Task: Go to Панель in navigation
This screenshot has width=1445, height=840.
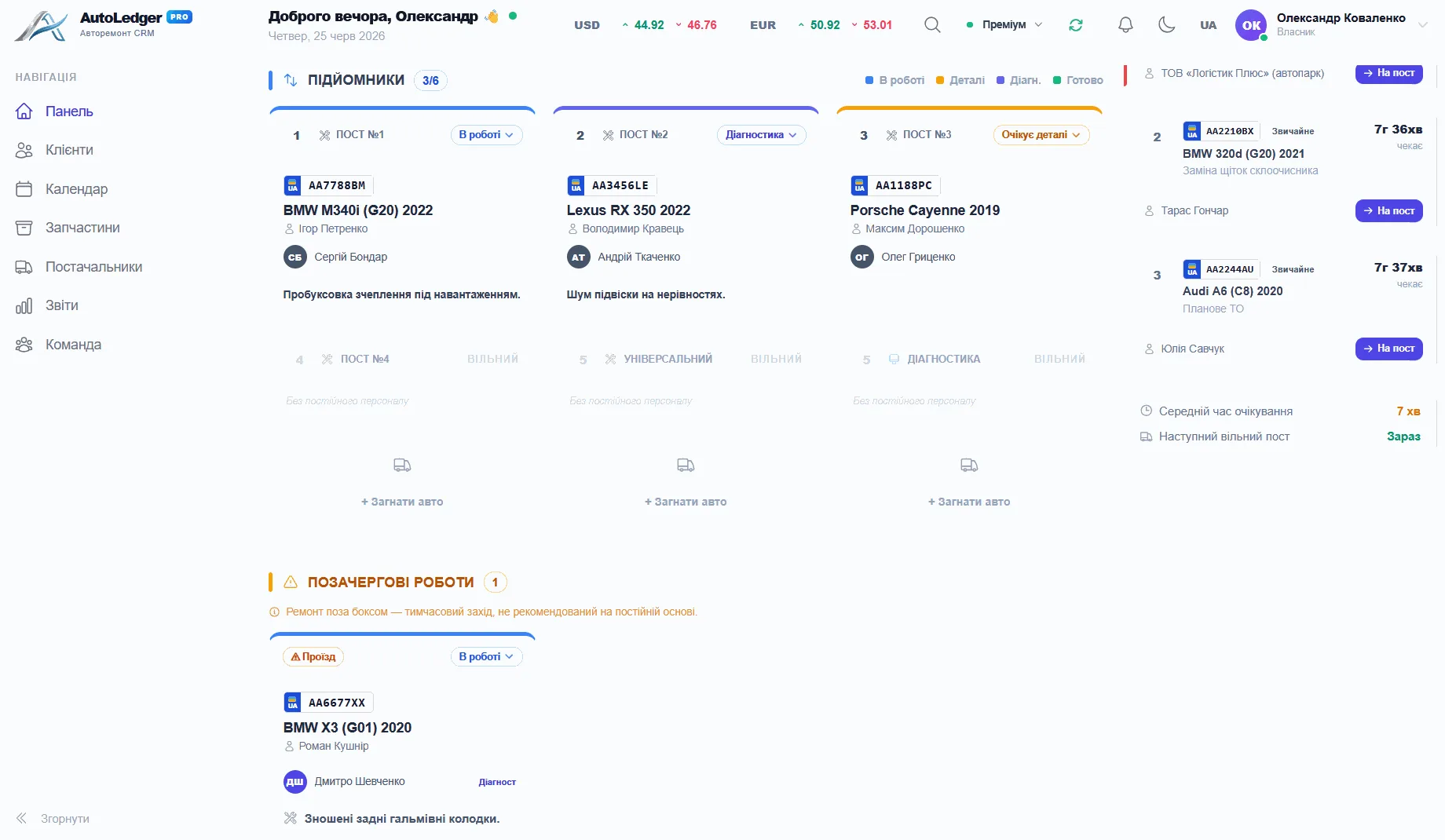Action: [x=69, y=111]
